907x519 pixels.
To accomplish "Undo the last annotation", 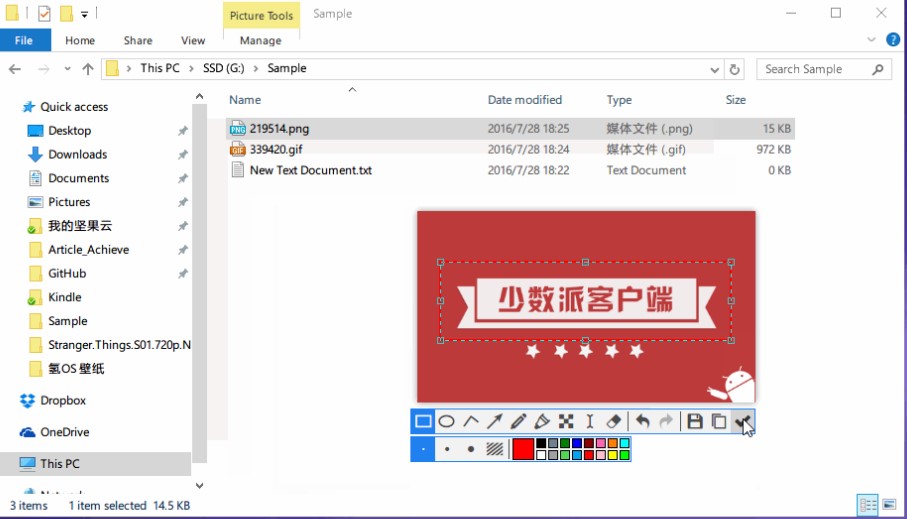I will [x=643, y=422].
